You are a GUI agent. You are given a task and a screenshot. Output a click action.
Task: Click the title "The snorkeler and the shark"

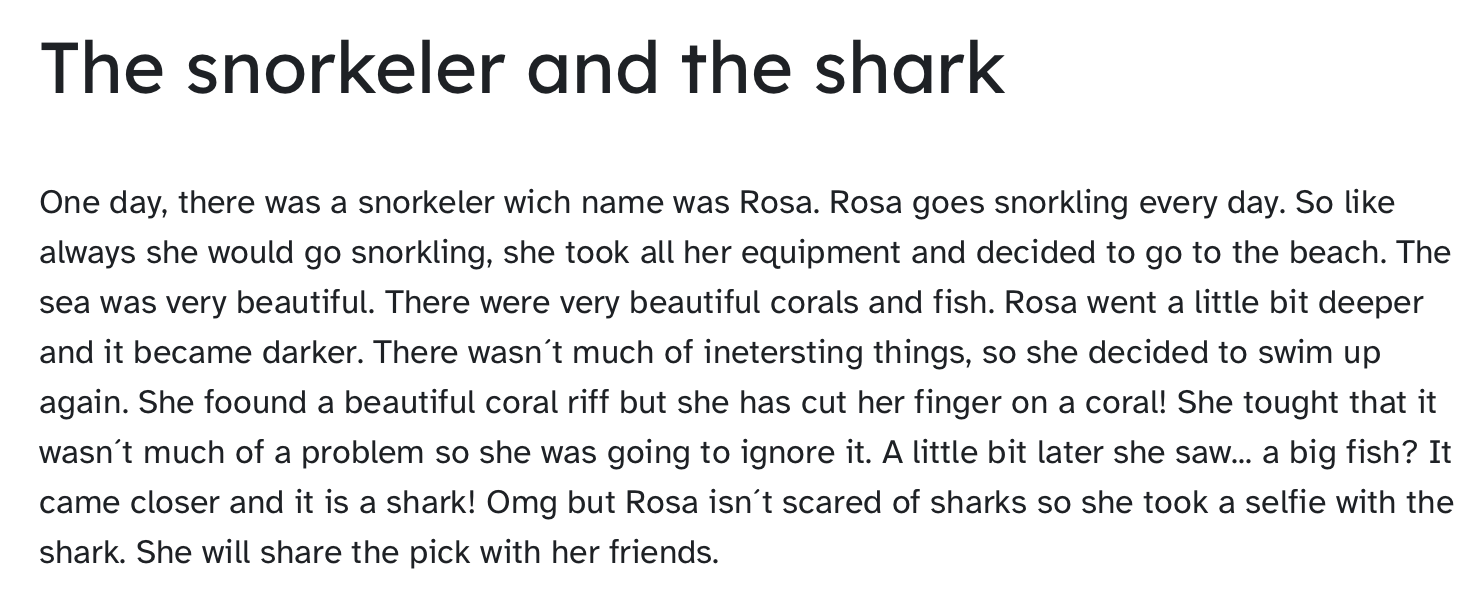click(522, 68)
